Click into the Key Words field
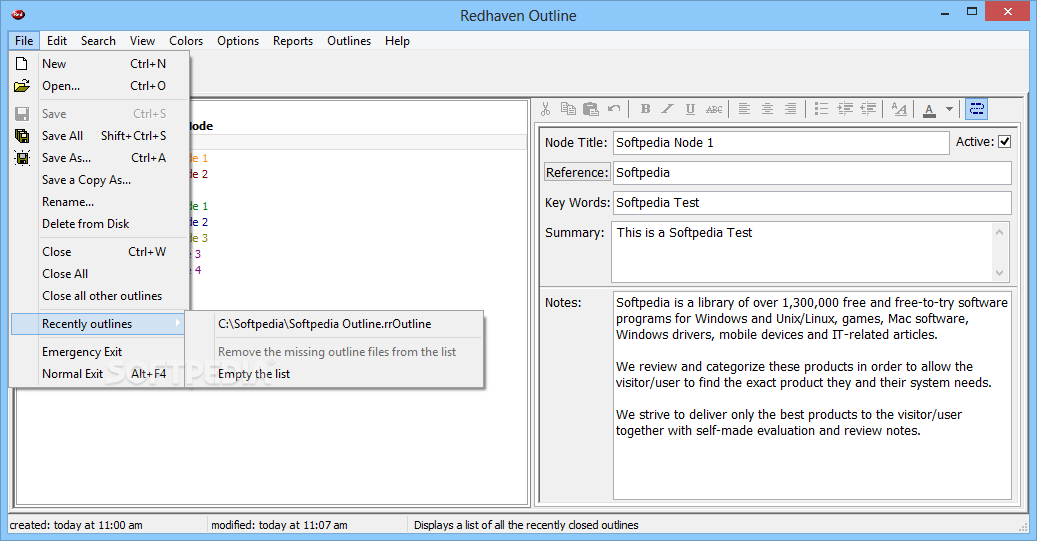1037x541 pixels. (812, 202)
